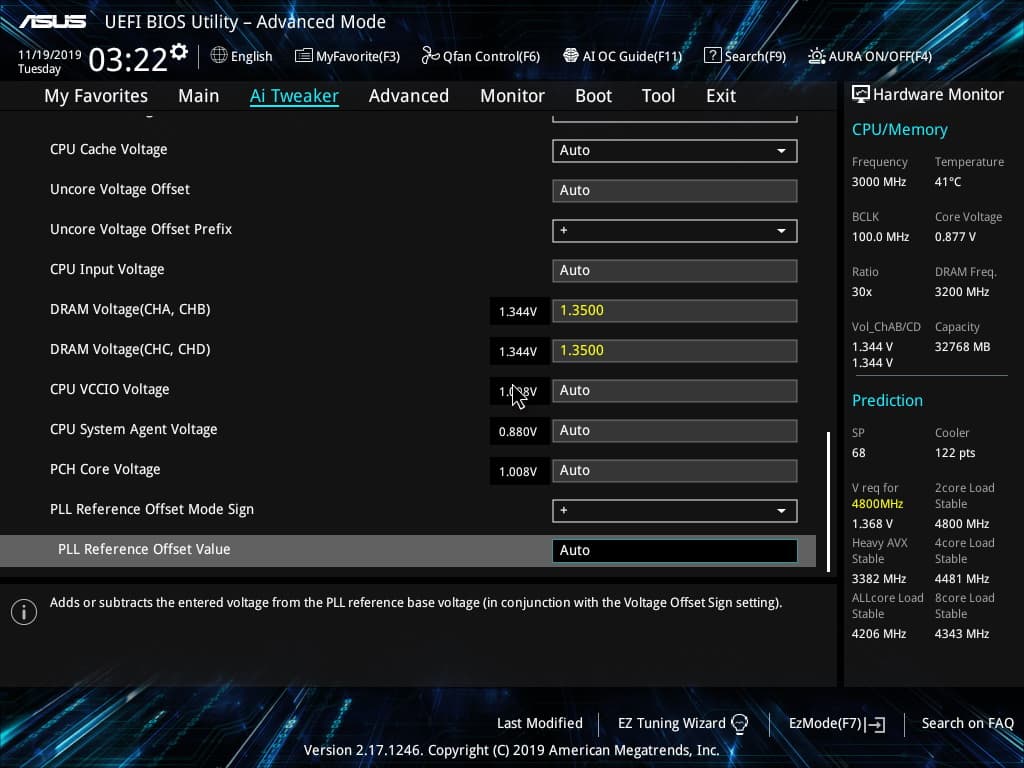Screen dimensions: 1024x768
Task: Open Search(F9)
Action: pos(745,56)
